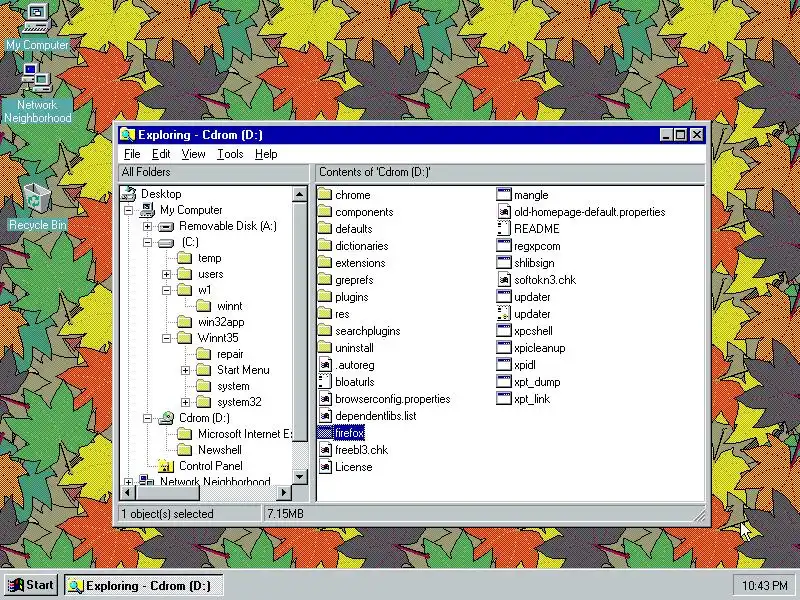Image resolution: width=800 pixels, height=600 pixels.
Task: Expand the system32 folder node
Action: point(185,403)
